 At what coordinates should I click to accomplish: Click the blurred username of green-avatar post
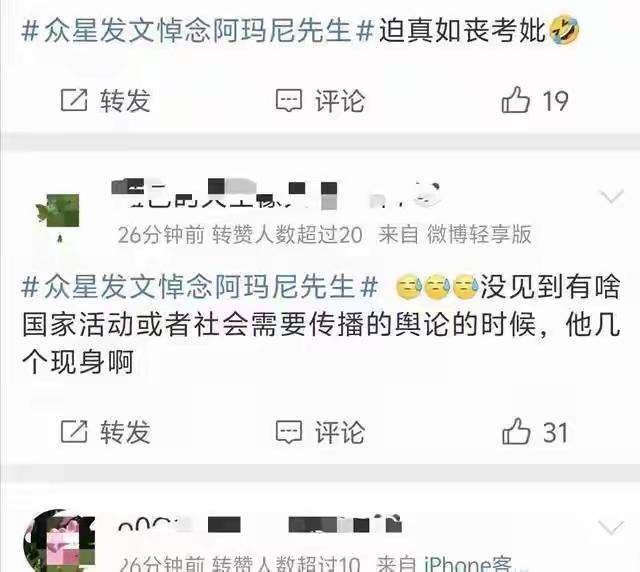(276, 195)
